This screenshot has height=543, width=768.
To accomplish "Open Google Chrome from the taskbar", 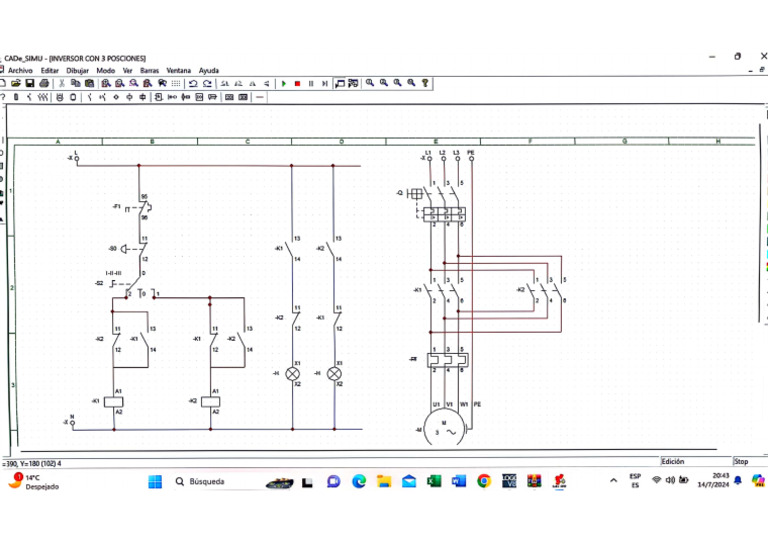I will click(484, 481).
